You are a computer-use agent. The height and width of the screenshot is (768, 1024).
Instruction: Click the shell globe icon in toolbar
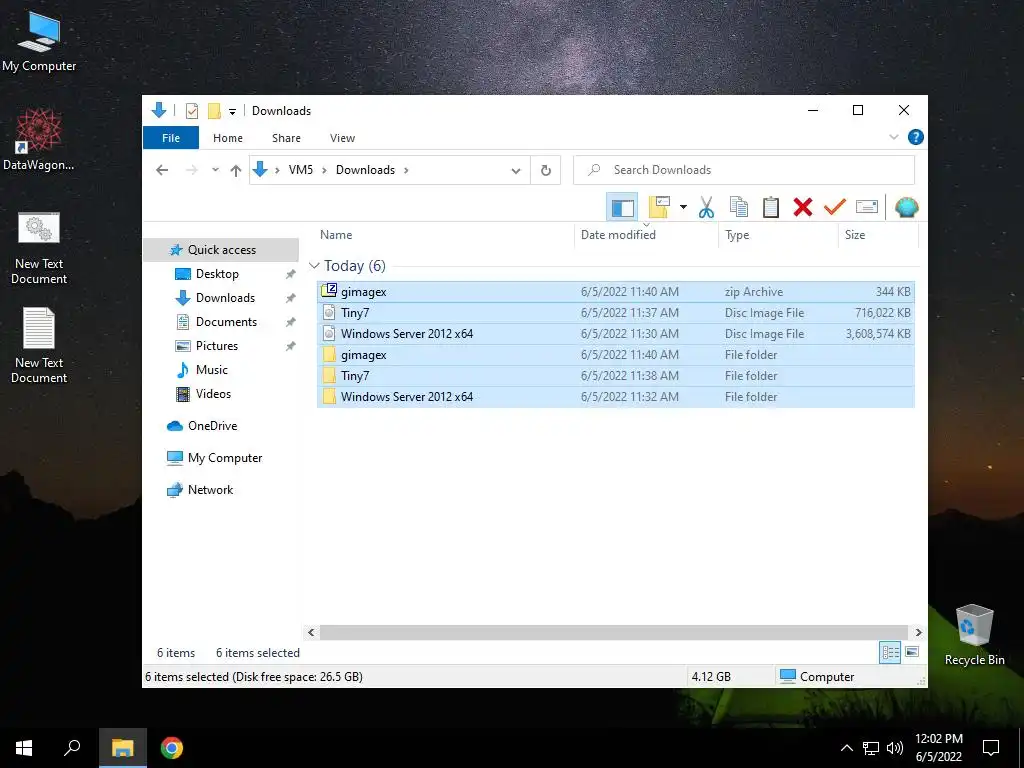(x=906, y=207)
